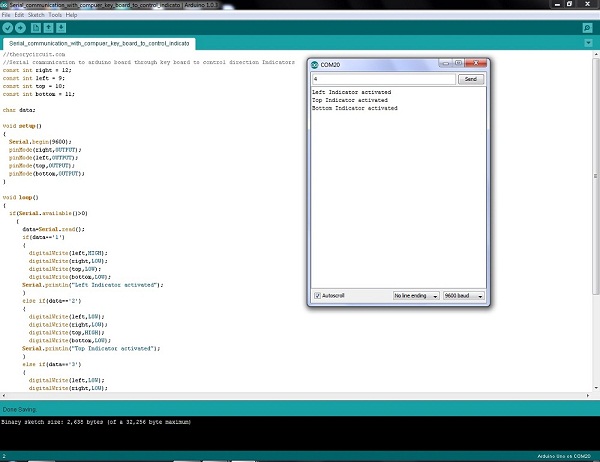Click the horizontal scroll left arrow
This screenshot has width=600, height=462.
click(x=3, y=395)
